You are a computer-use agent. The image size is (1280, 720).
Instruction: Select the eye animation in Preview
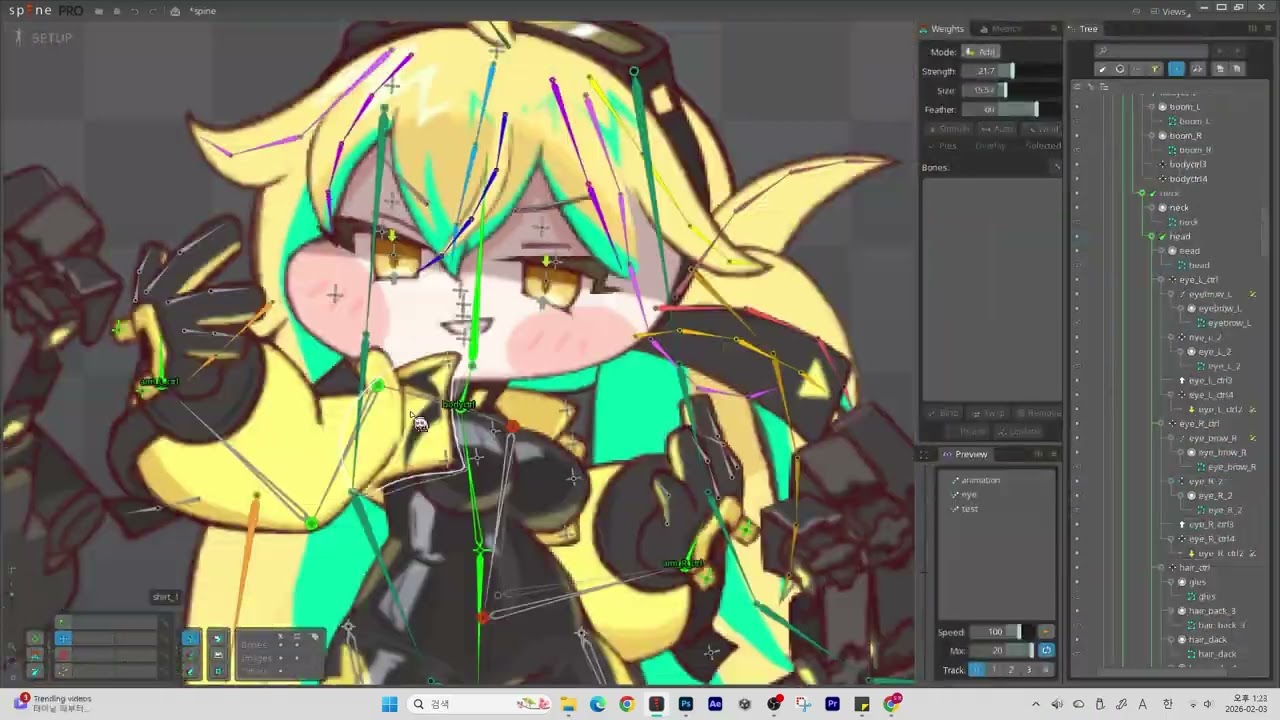click(969, 495)
